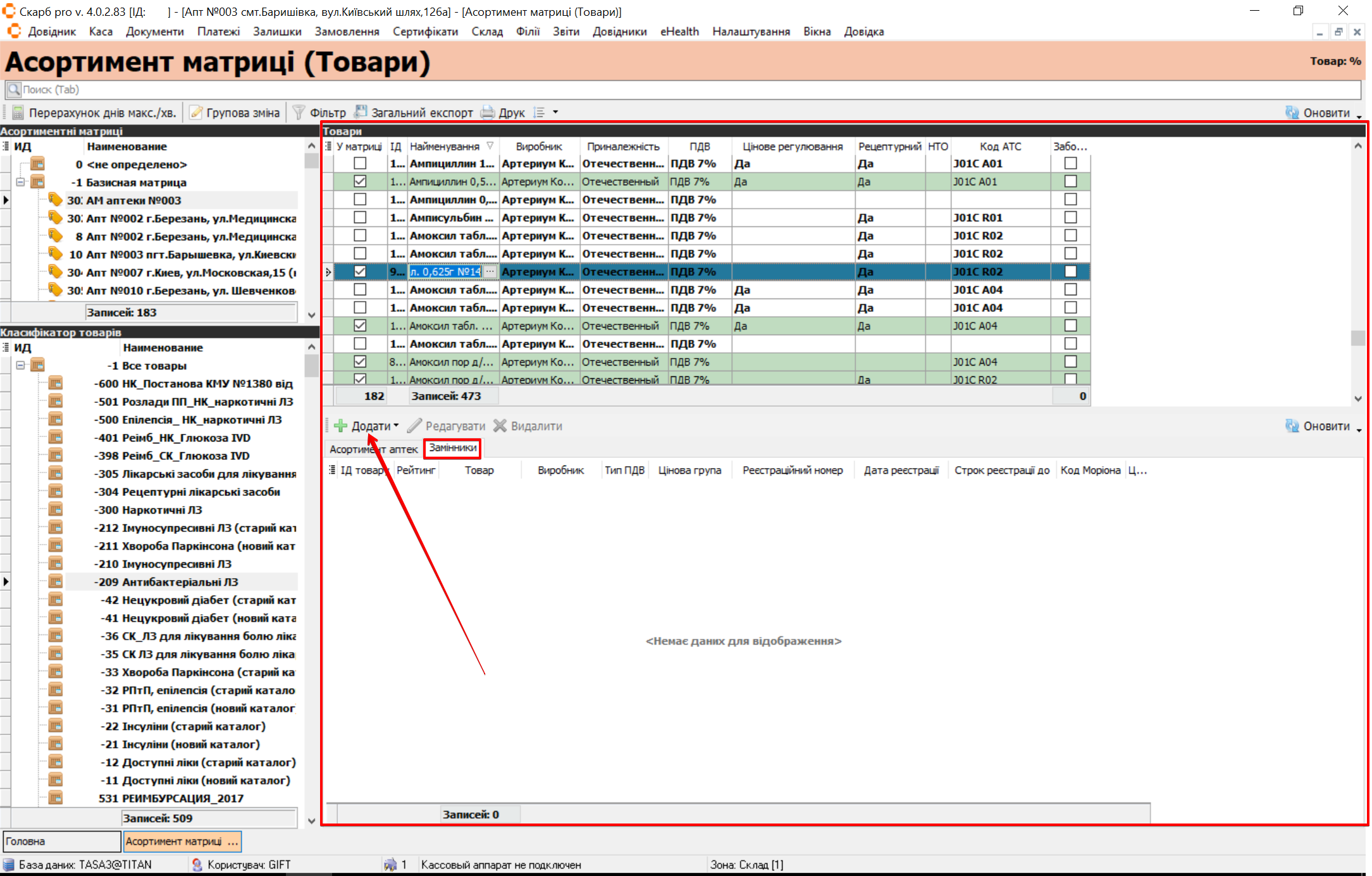The height and width of the screenshot is (876, 1372).
Task: Click the green plus Додати icon
Action: (340, 426)
